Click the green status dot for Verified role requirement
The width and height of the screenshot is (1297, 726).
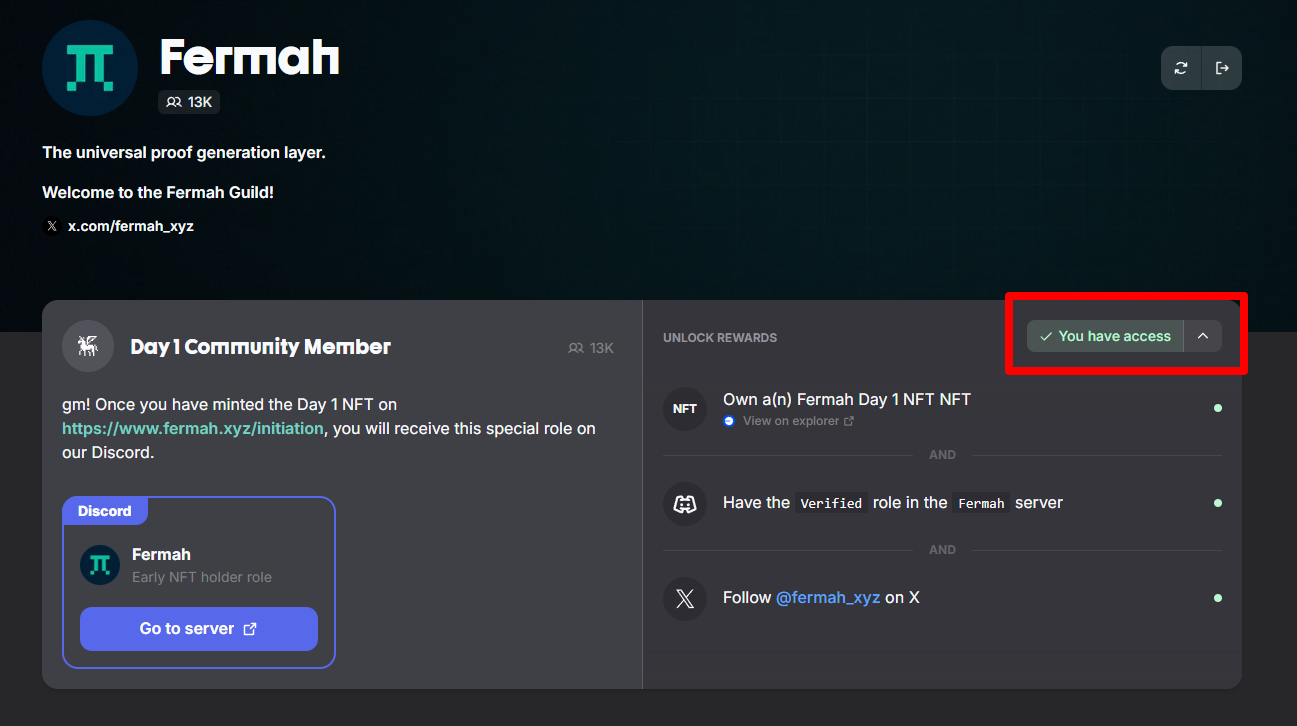coord(1217,503)
